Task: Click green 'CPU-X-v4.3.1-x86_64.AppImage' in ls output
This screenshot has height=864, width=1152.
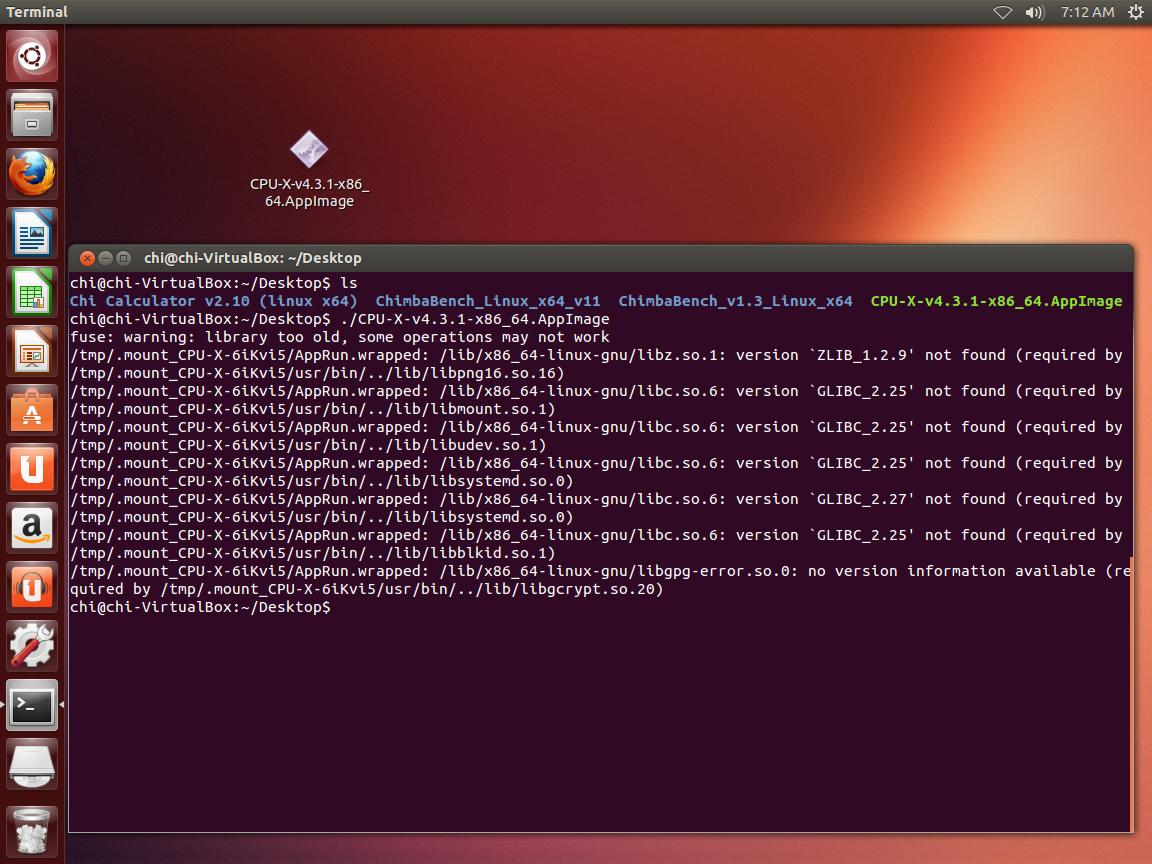Action: pos(996,301)
